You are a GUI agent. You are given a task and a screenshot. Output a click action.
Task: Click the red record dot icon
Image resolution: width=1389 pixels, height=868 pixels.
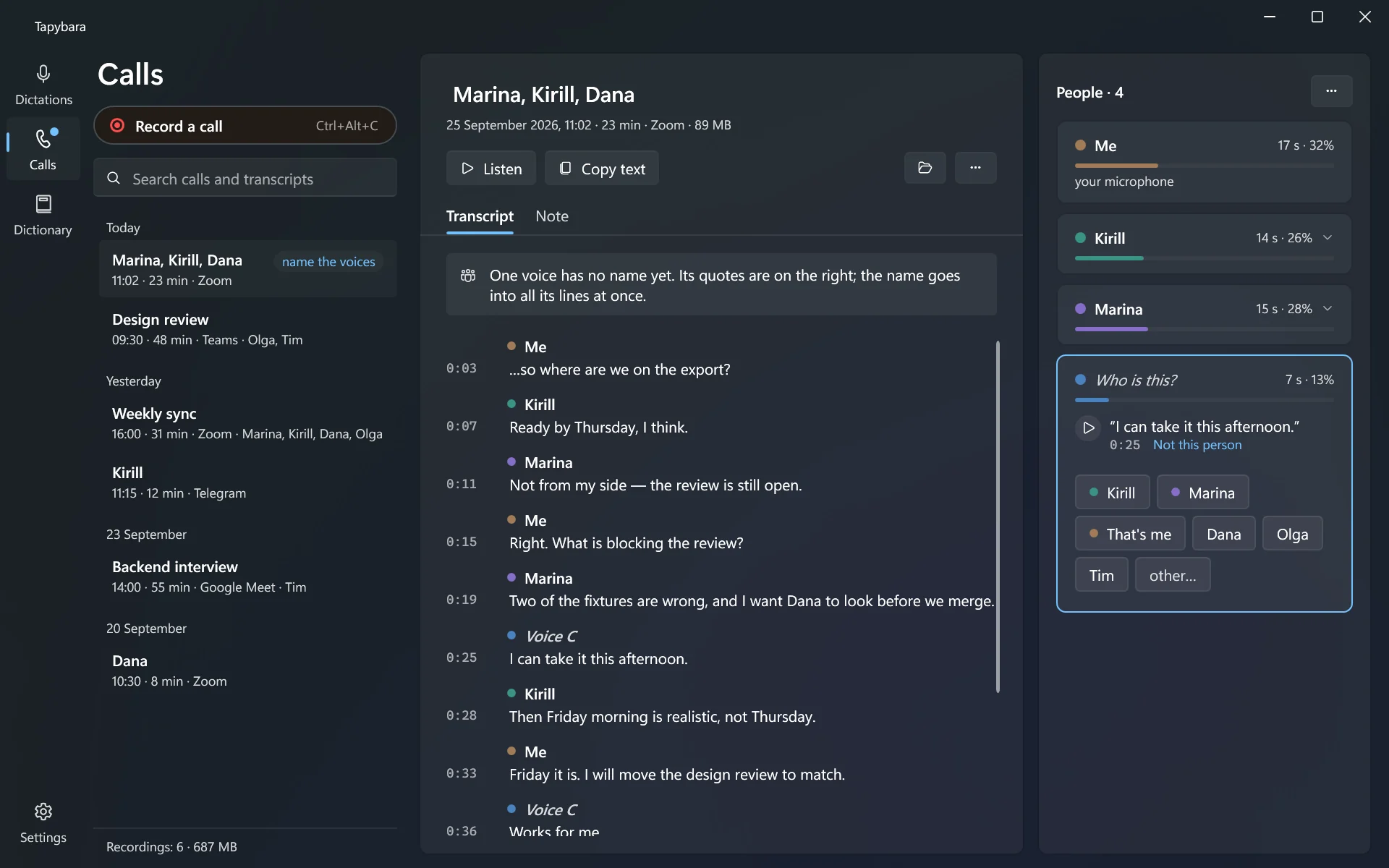(x=117, y=126)
